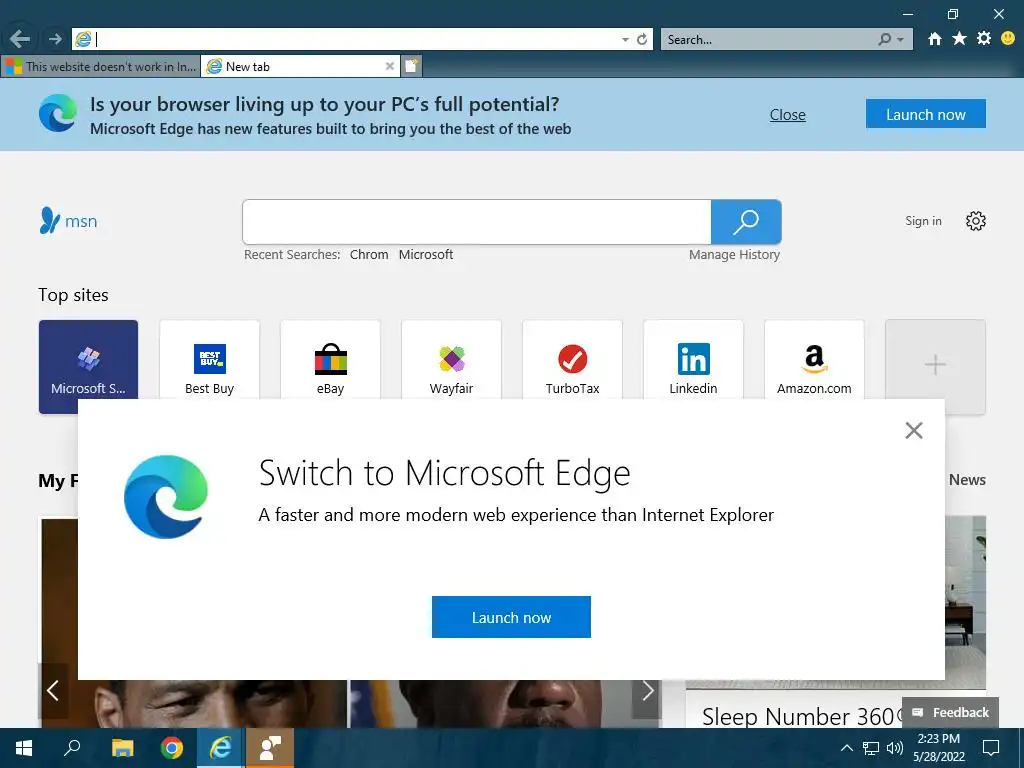
Task: Open the Amazon.com top site tile
Action: (x=814, y=360)
